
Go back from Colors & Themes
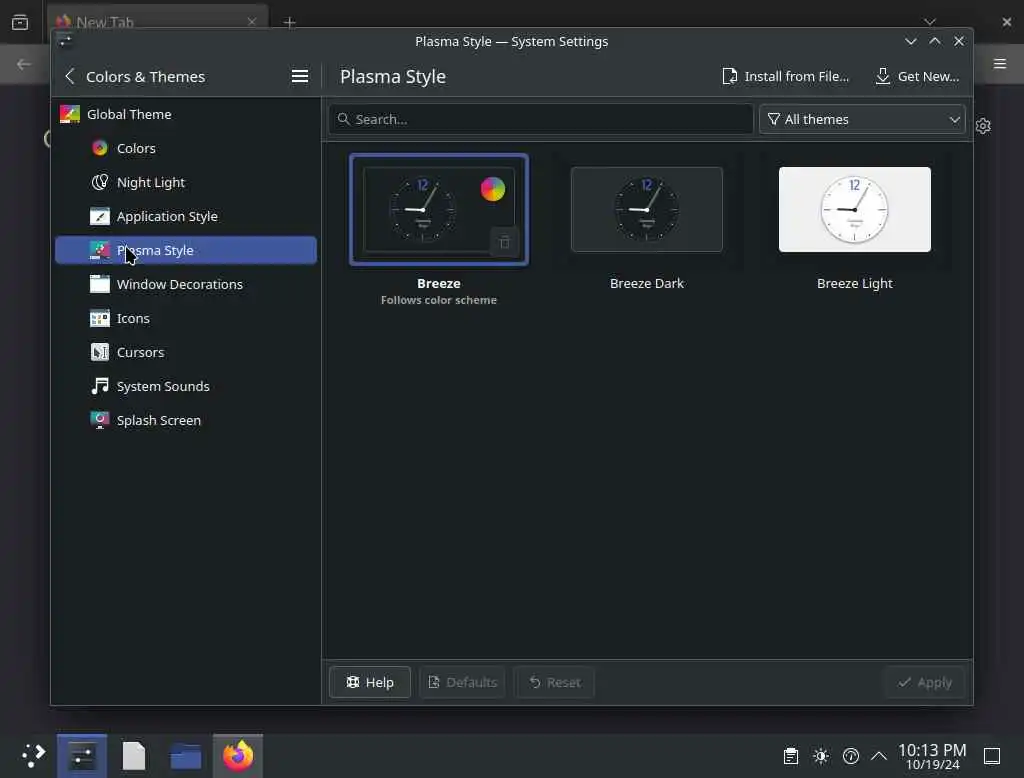70,76
